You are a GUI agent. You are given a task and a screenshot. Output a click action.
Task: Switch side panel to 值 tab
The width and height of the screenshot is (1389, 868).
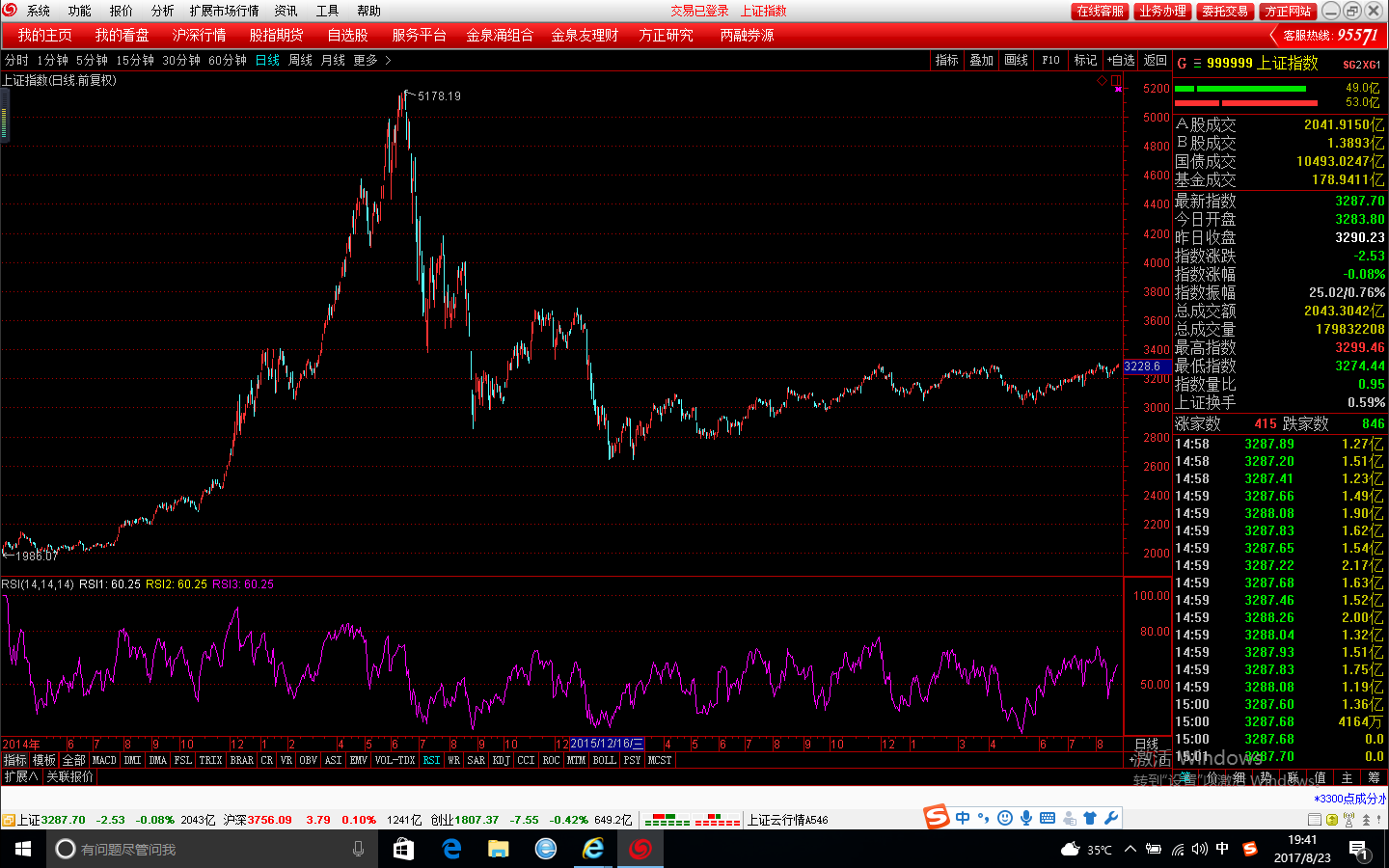(1321, 777)
